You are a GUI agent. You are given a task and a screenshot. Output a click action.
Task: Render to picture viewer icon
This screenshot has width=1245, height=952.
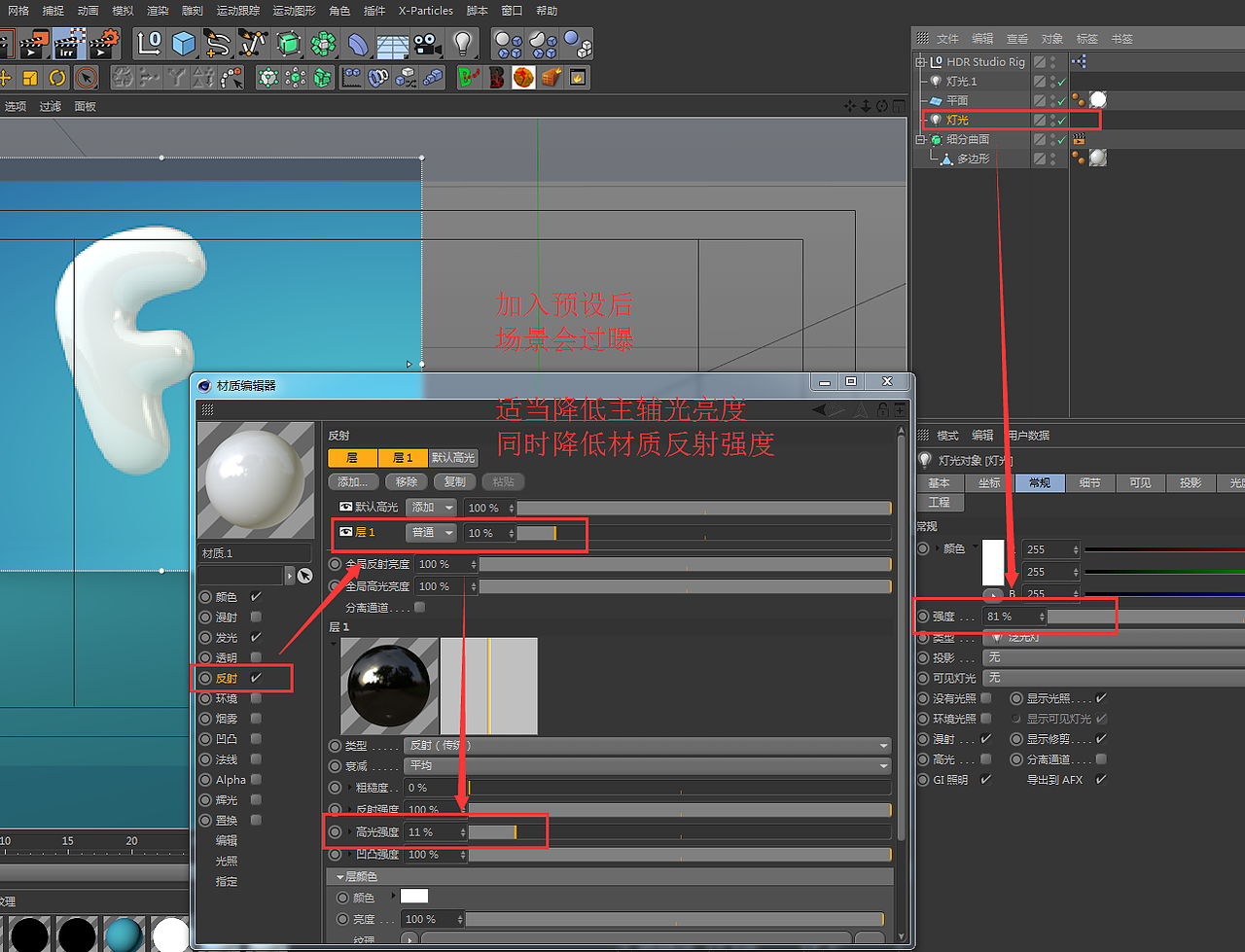[35, 44]
